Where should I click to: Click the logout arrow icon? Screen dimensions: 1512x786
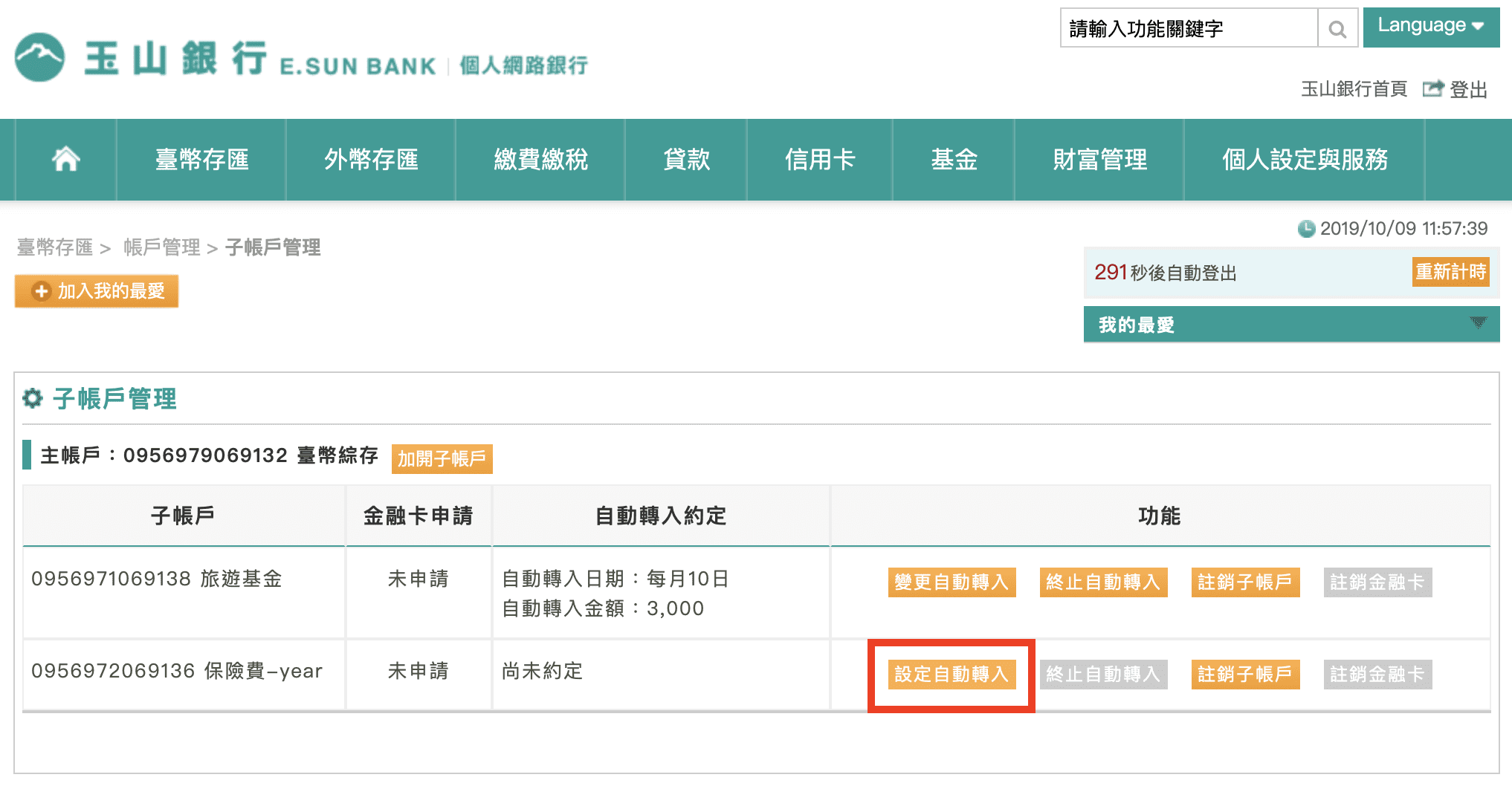click(x=1432, y=89)
